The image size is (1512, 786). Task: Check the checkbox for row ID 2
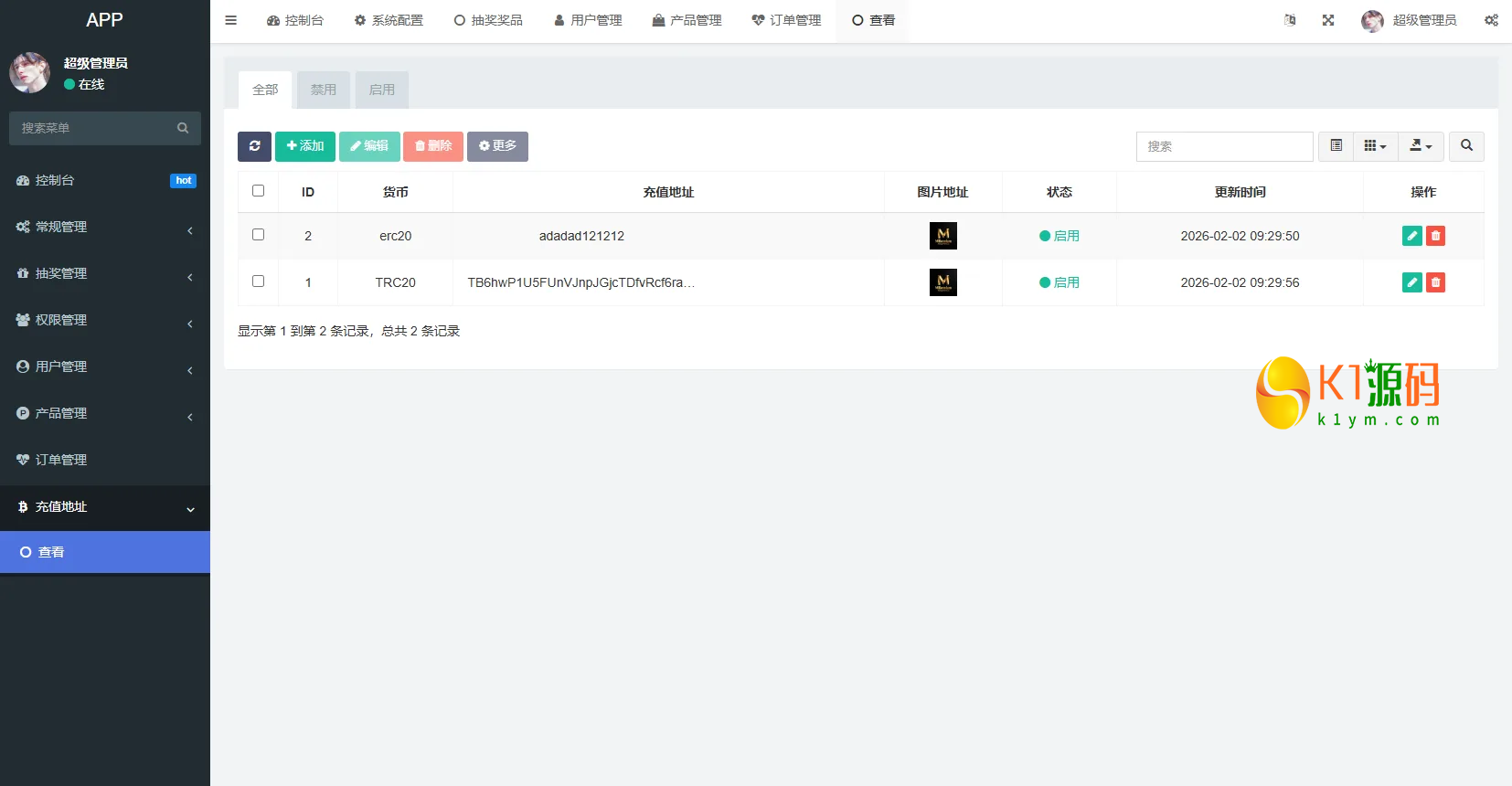click(258, 235)
